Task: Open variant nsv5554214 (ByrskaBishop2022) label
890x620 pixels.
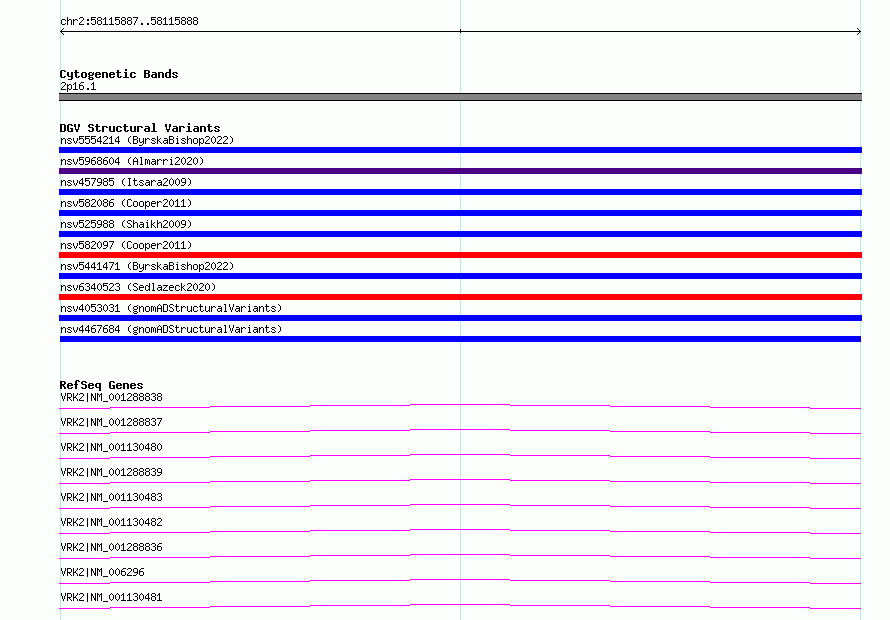Action: pyautogui.click(x=147, y=140)
